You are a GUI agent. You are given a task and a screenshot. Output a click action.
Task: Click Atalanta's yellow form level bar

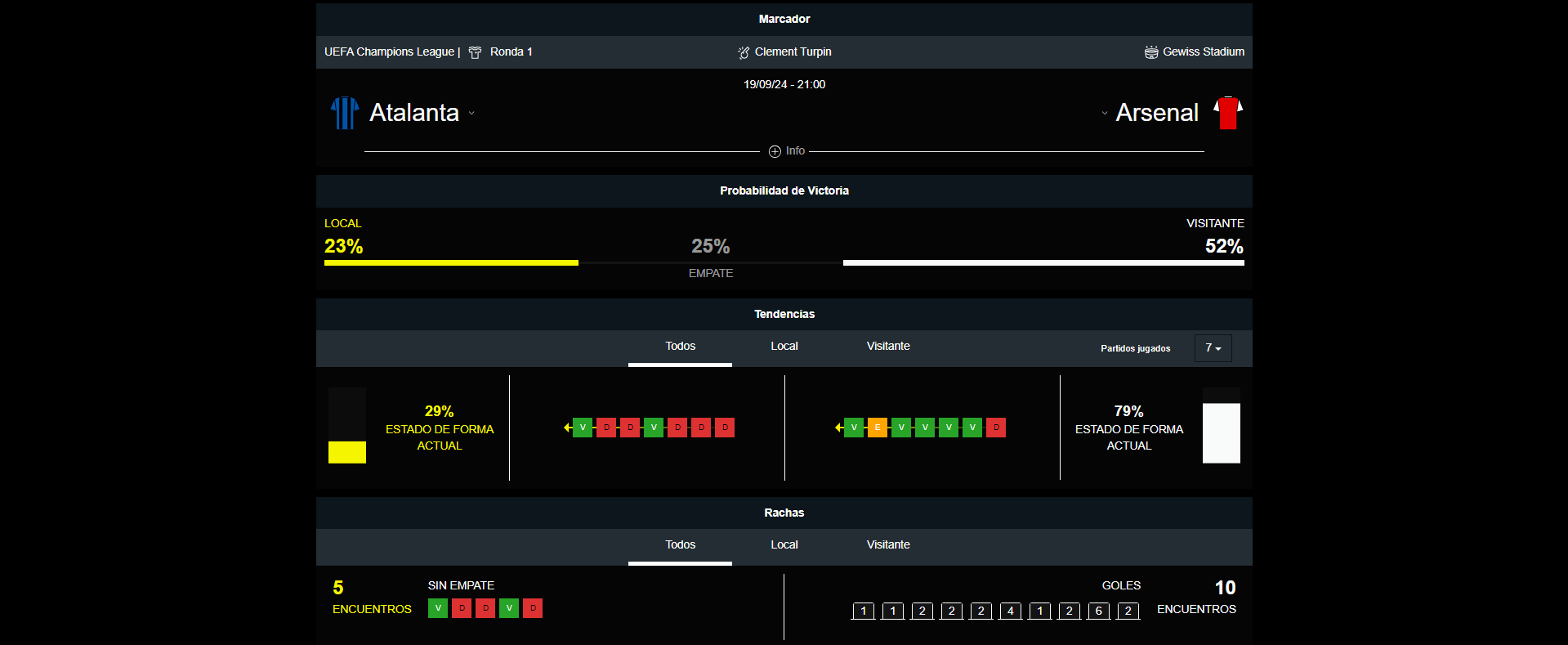[347, 452]
